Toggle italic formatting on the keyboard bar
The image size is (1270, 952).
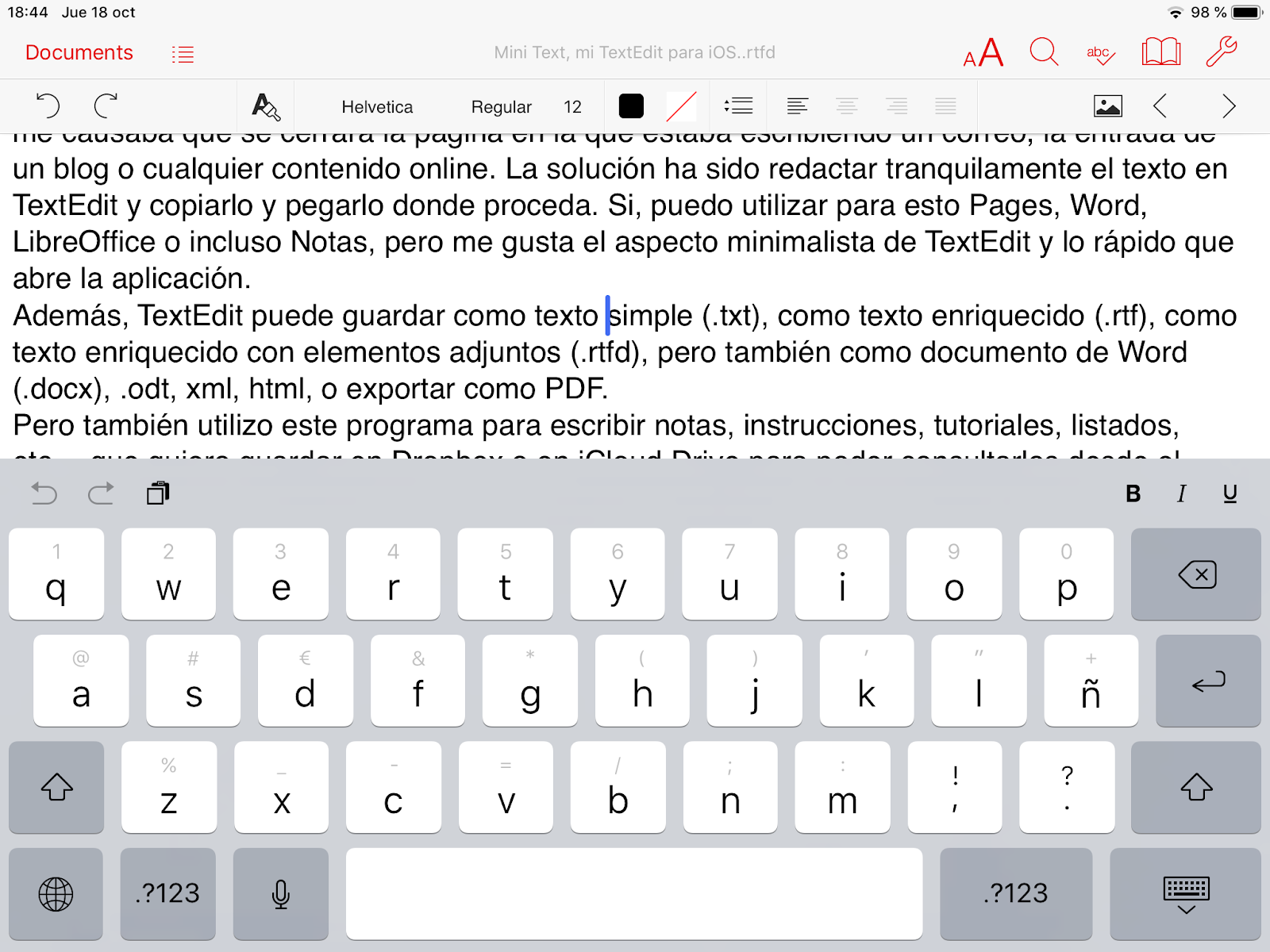[1181, 493]
